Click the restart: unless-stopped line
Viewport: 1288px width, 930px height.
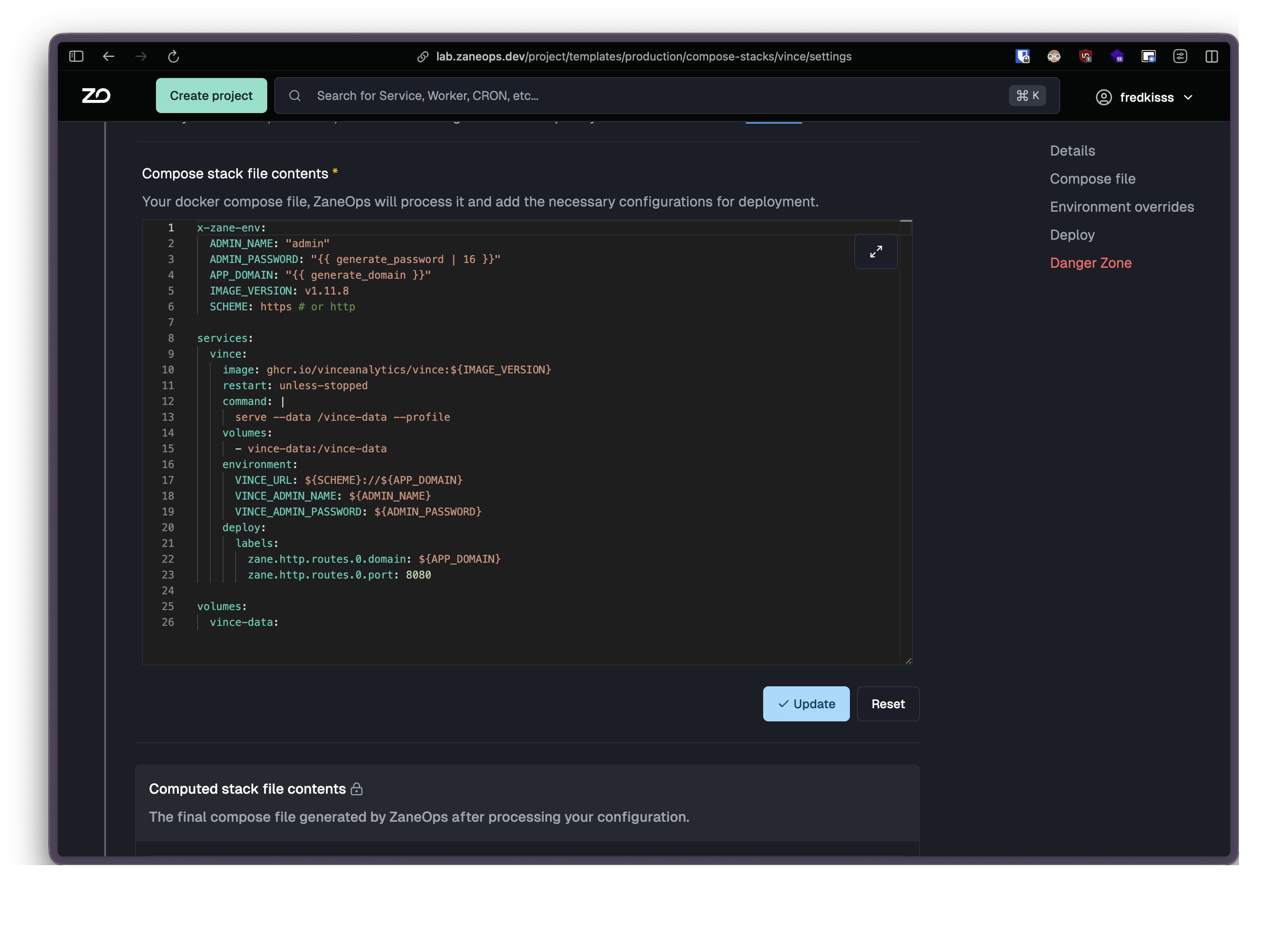295,385
